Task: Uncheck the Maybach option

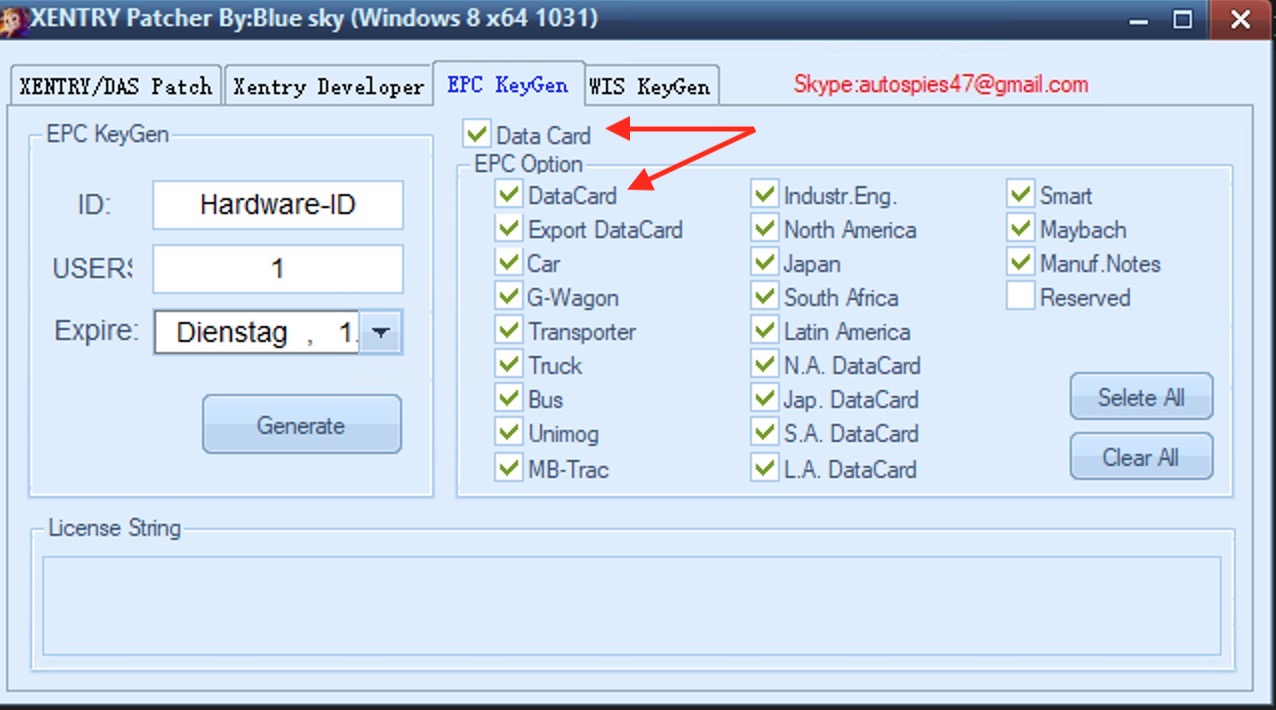Action: 1021,229
